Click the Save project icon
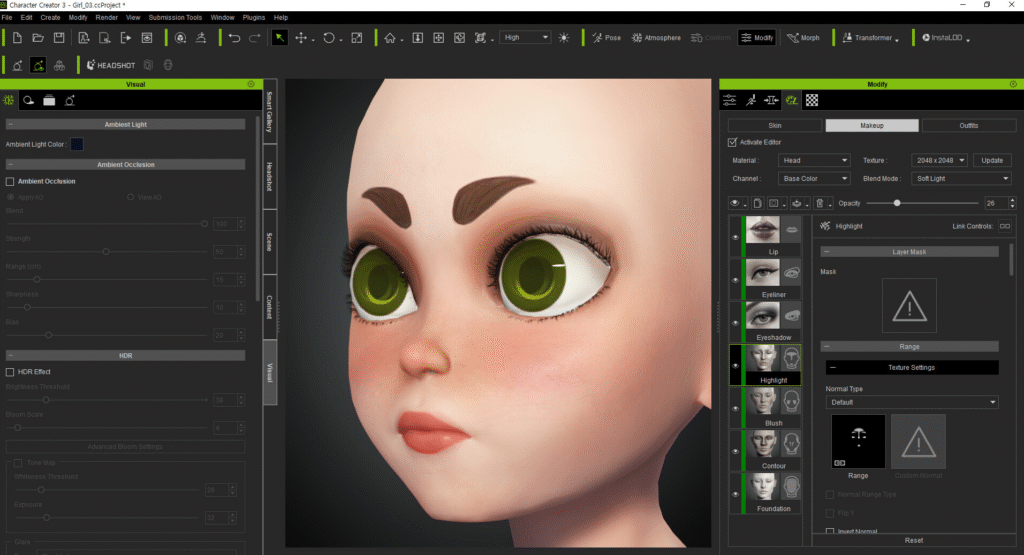1024x555 pixels. point(59,38)
